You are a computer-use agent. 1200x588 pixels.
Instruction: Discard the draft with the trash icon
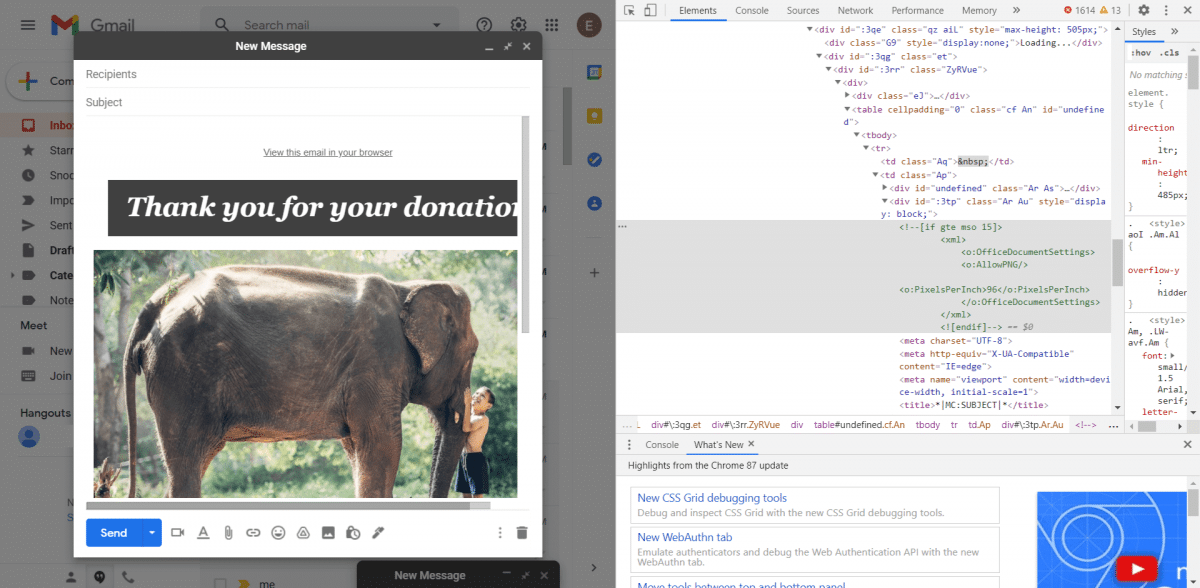pos(521,533)
